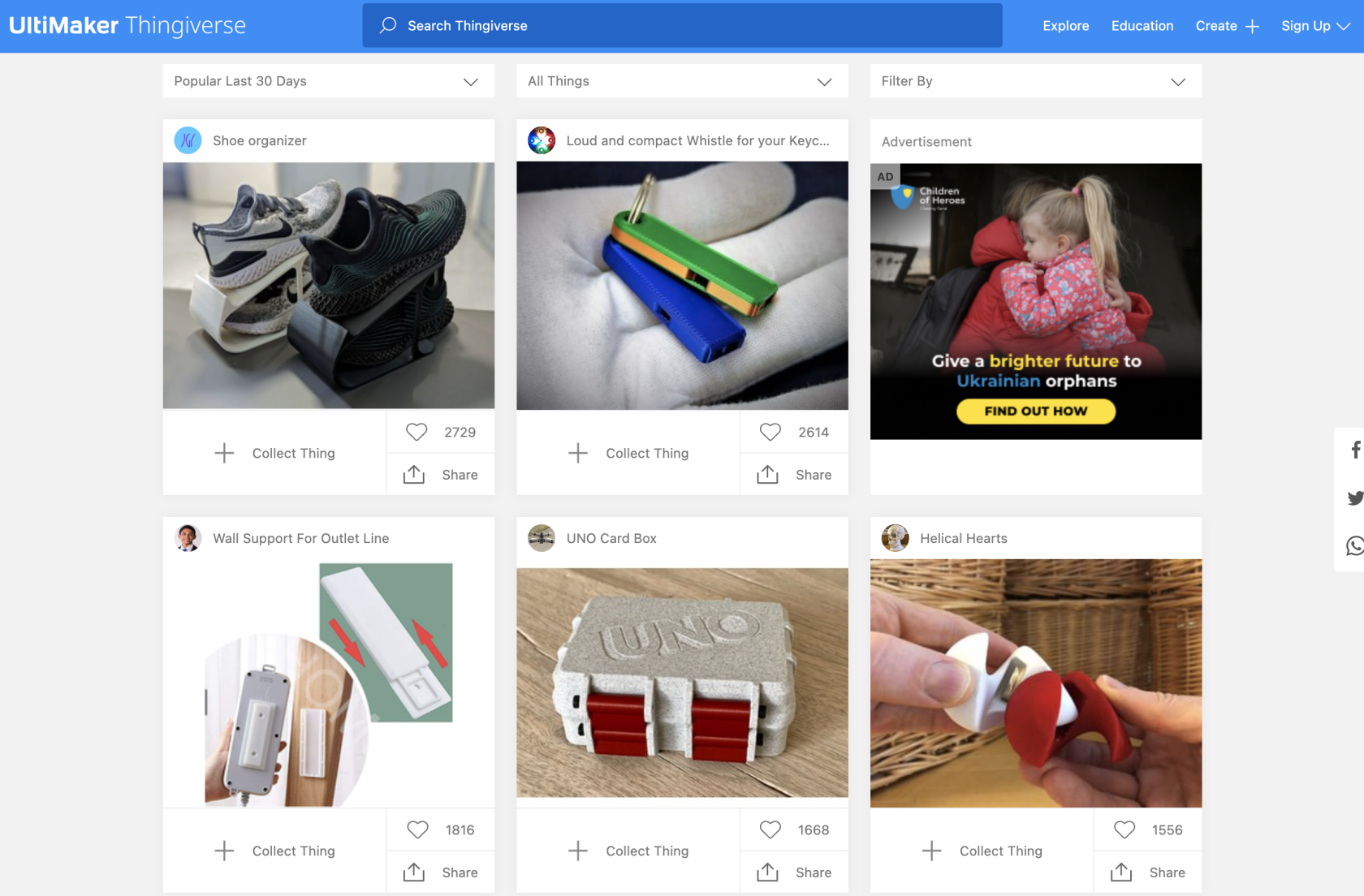The image size is (1364, 896).
Task: Open the UNO card box photo
Action: [x=683, y=683]
